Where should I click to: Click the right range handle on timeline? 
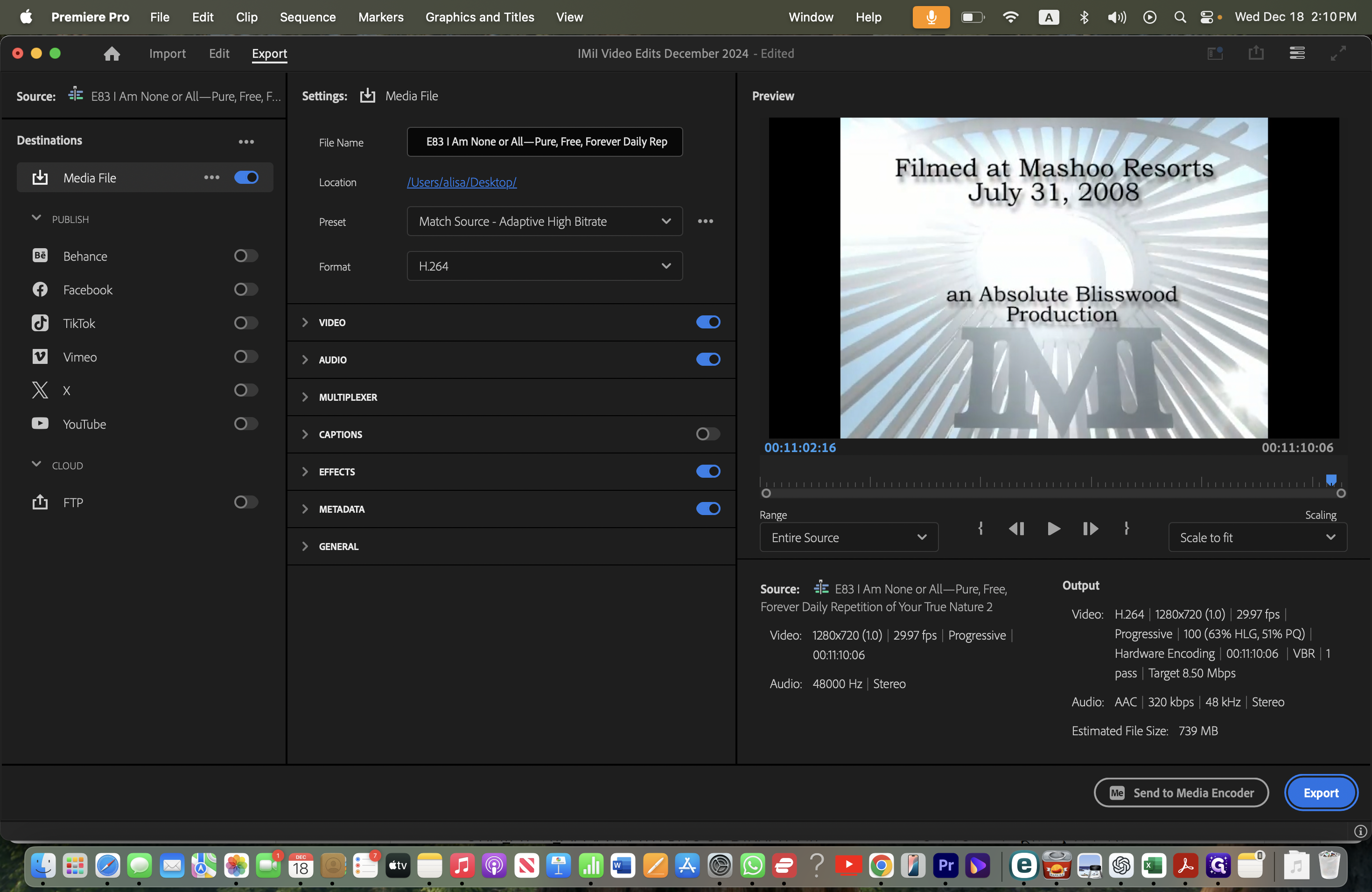pos(1341,493)
